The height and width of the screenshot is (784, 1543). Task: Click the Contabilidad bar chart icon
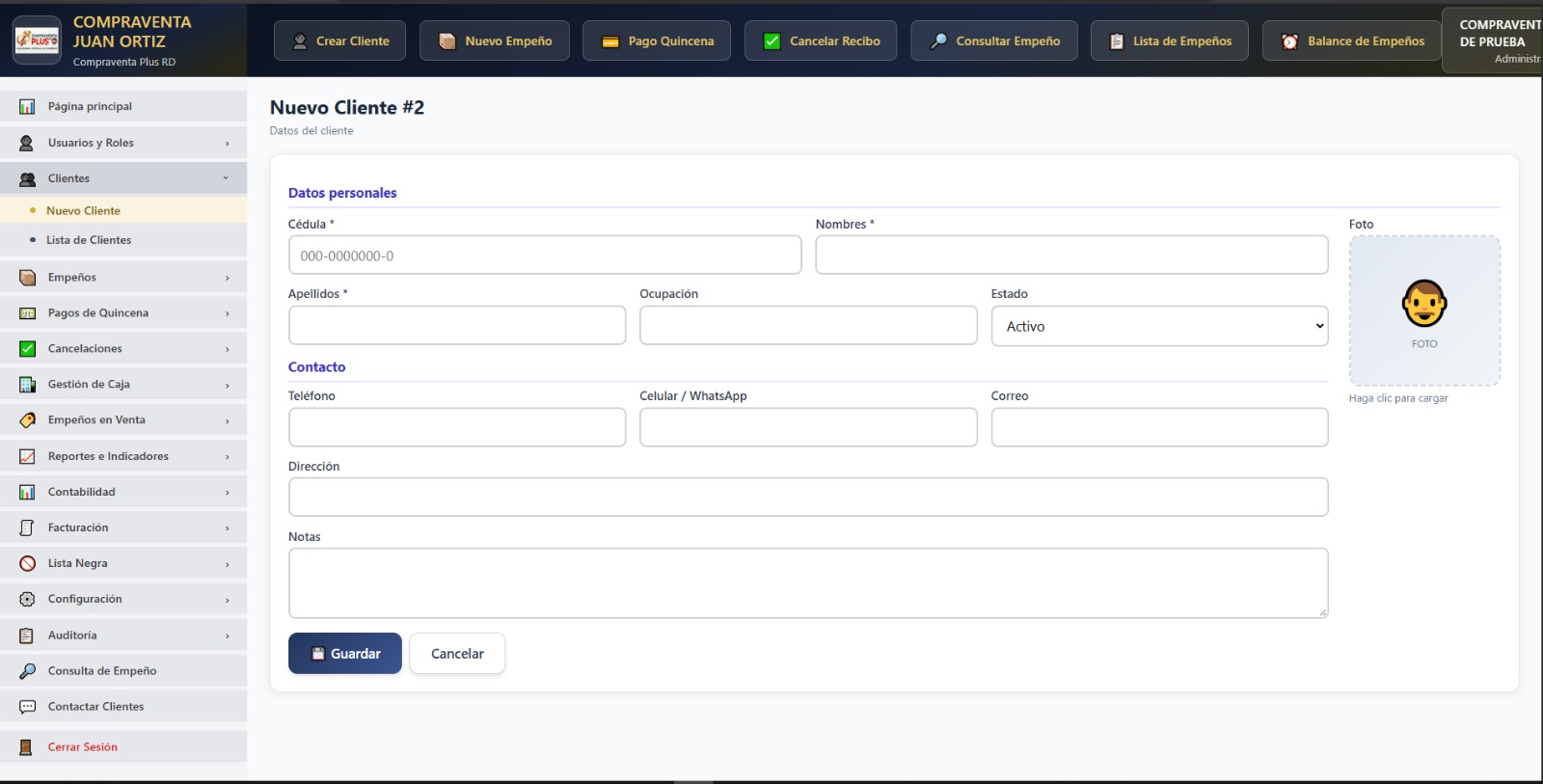tap(27, 492)
